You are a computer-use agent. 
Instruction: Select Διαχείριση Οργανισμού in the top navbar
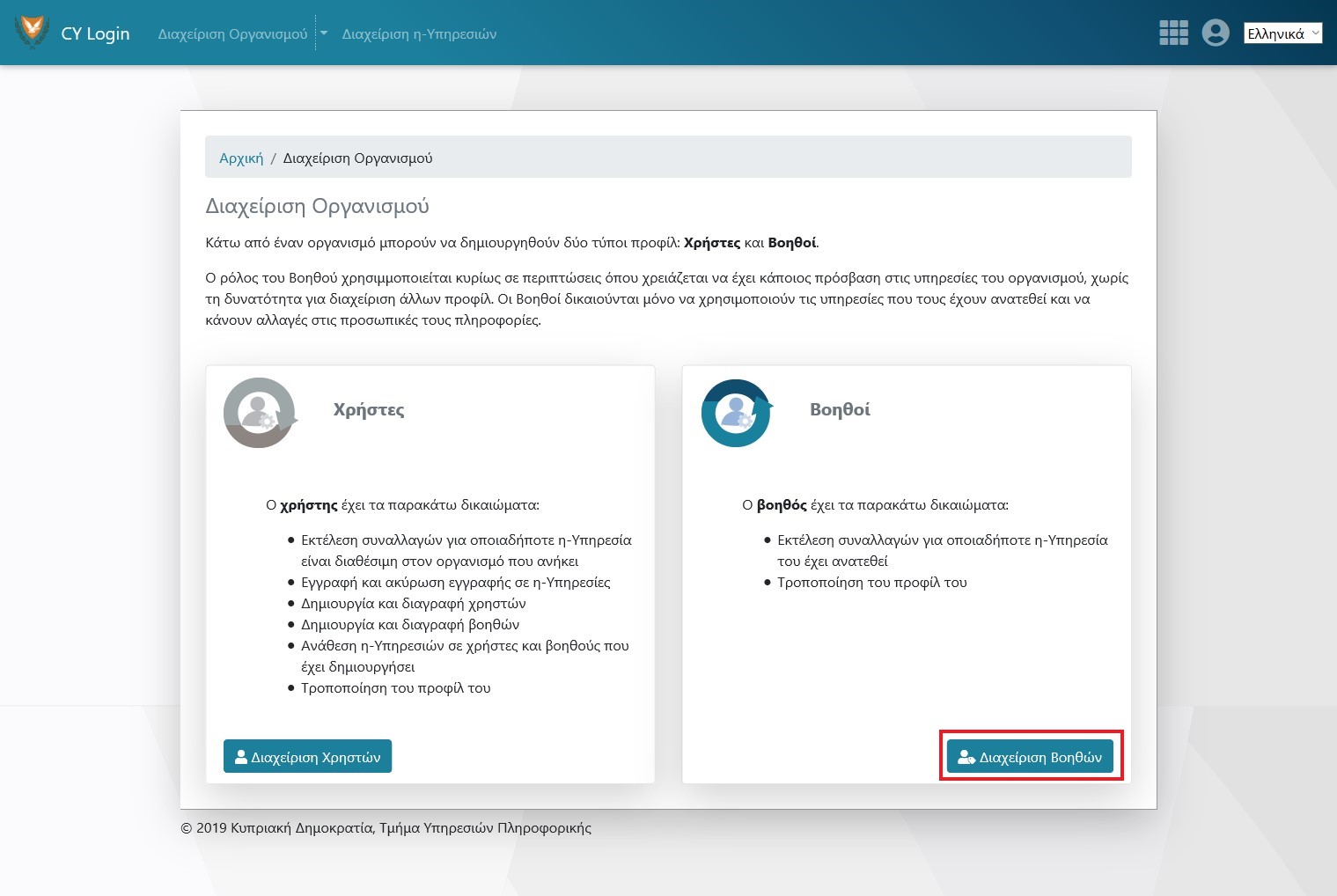232,34
